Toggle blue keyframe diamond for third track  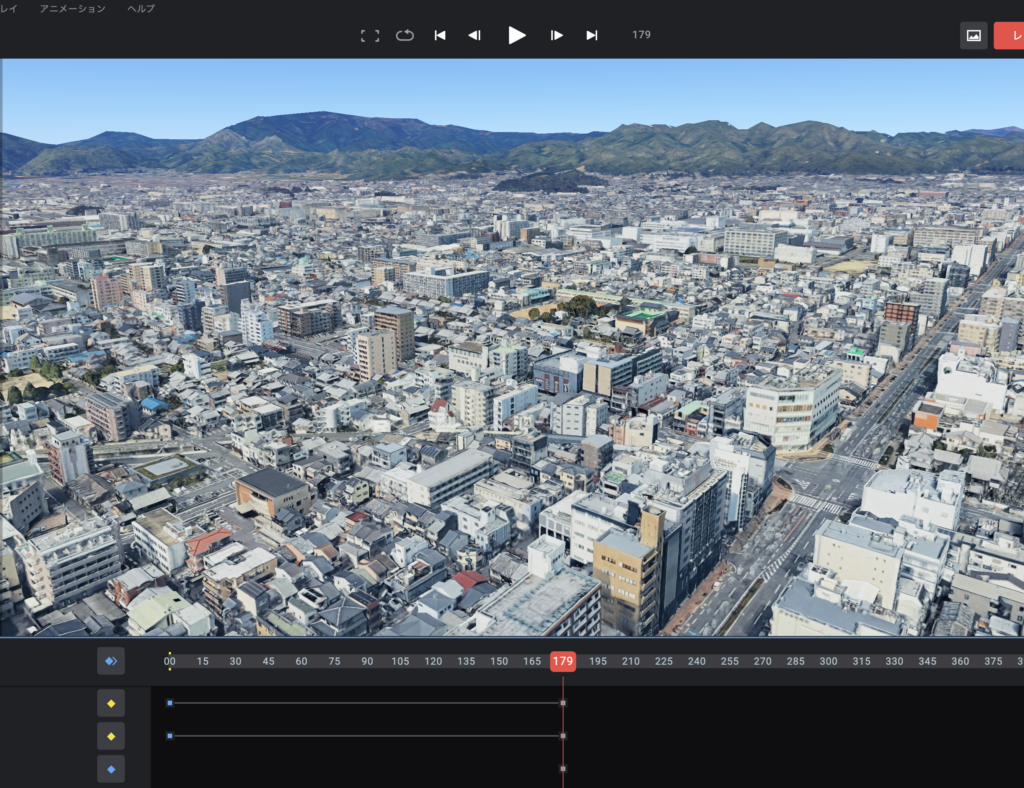tap(111, 769)
